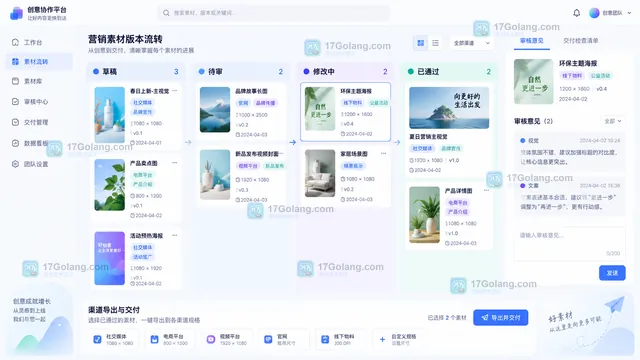Open the more menu on 新品发布视频封面 card
Screen dimensions: 640x360
tap(282, 153)
